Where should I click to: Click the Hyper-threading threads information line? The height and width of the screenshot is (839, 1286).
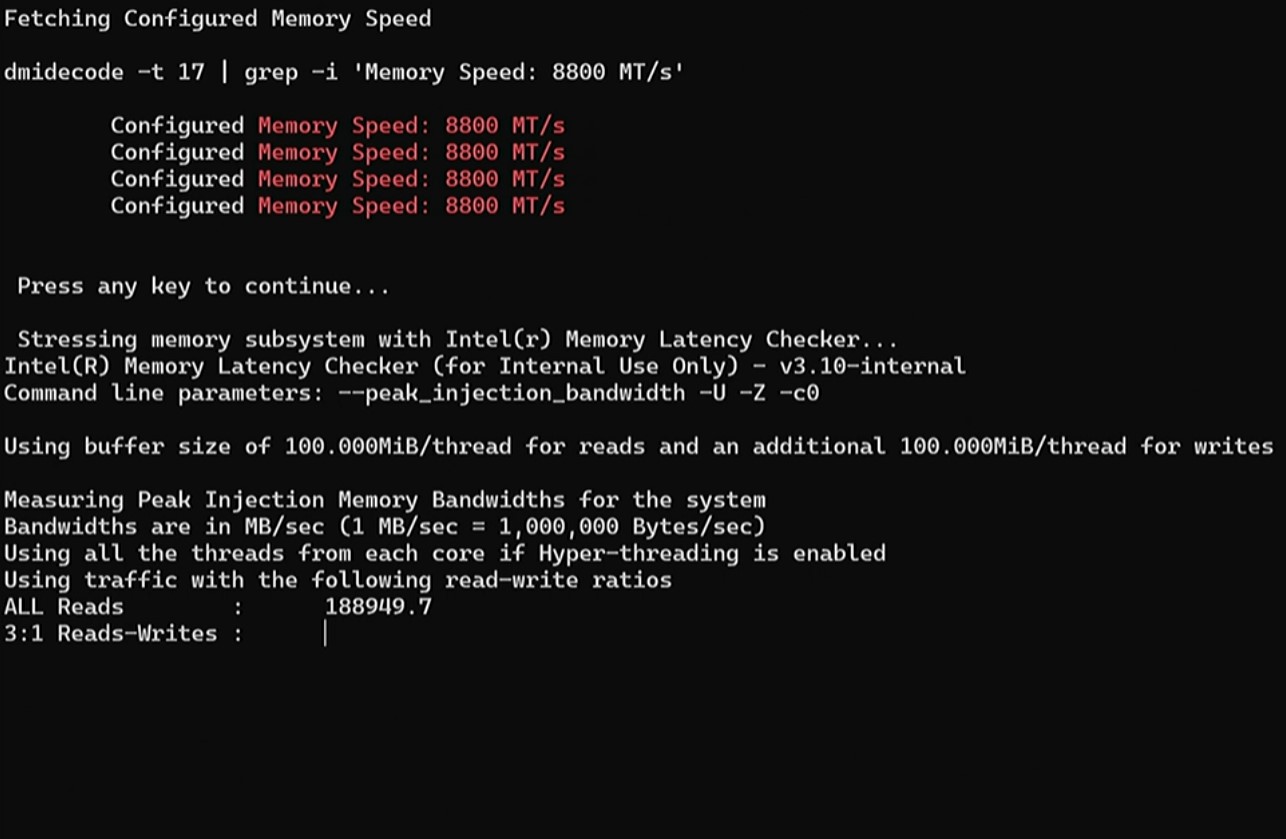[444, 554]
